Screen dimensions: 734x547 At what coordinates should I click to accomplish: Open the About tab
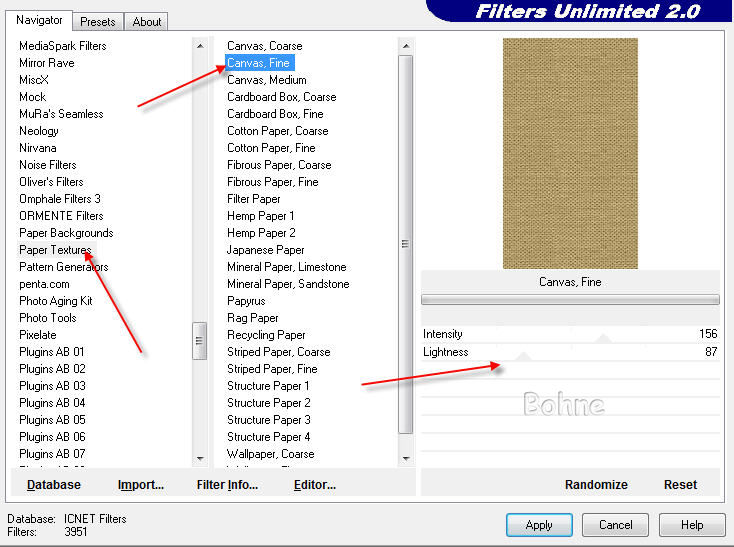(x=147, y=21)
